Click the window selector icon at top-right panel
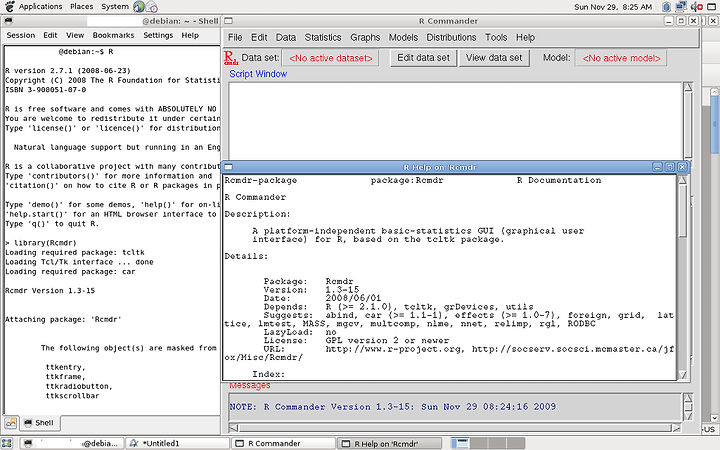This screenshot has width=720, height=450. 712,7
